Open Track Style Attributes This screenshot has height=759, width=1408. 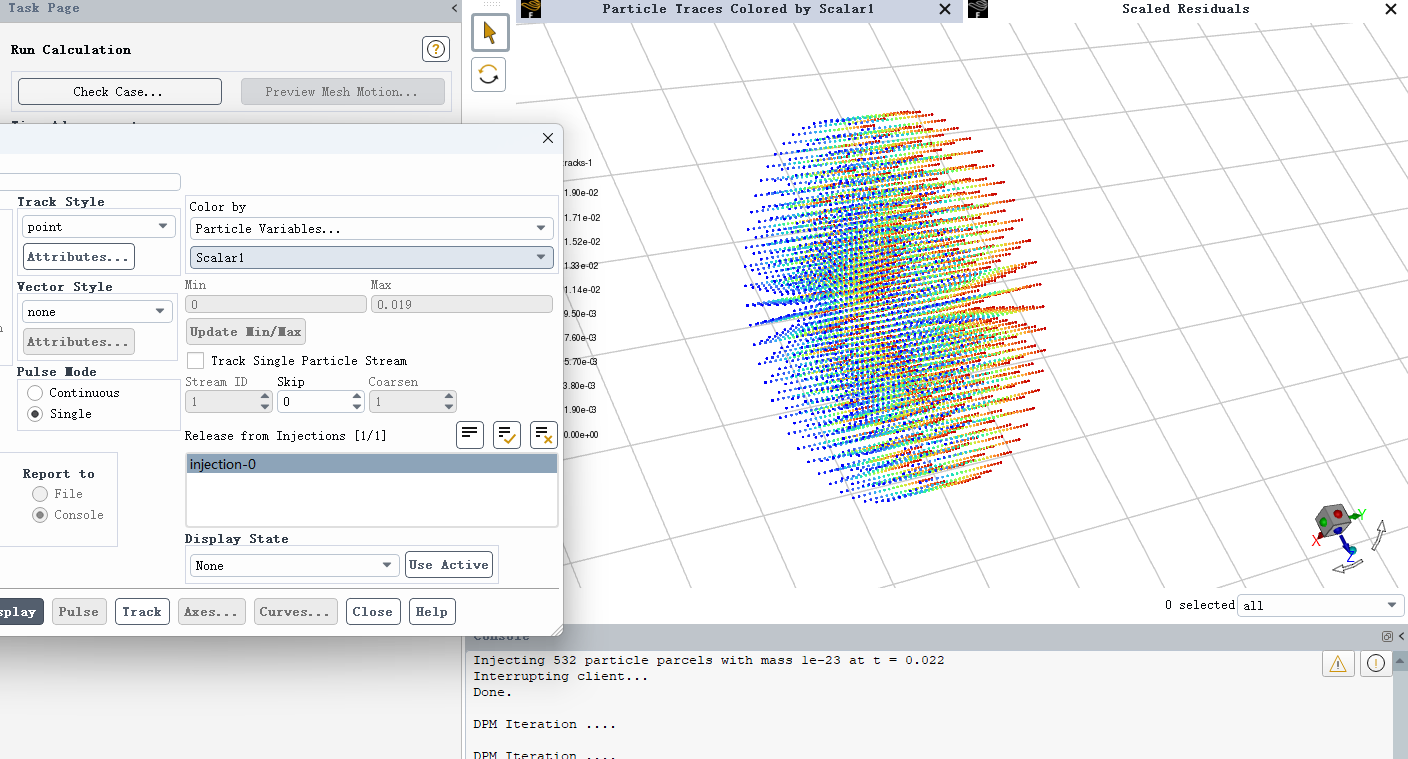(79, 257)
